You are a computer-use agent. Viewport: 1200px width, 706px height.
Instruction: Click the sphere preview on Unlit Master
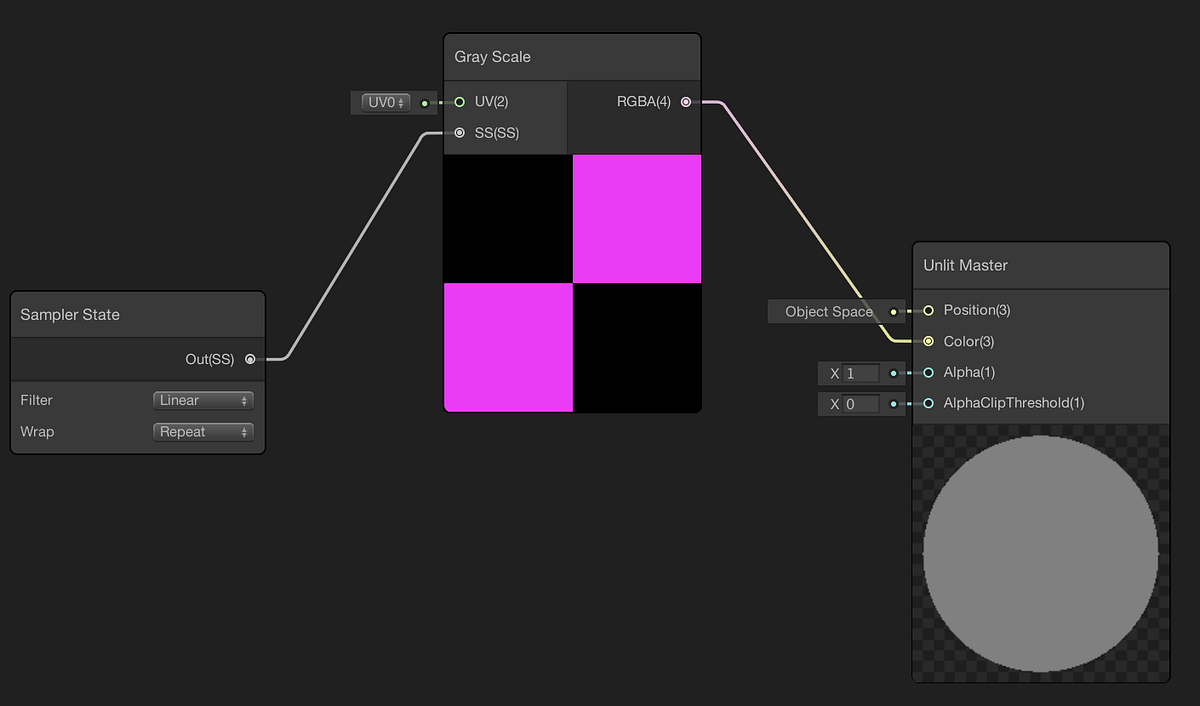1040,556
